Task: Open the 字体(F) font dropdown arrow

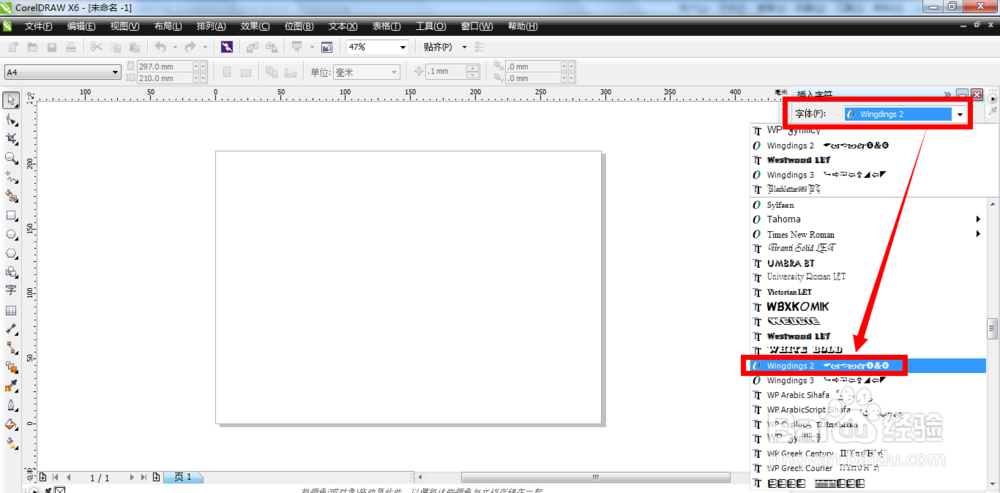Action: (x=960, y=115)
